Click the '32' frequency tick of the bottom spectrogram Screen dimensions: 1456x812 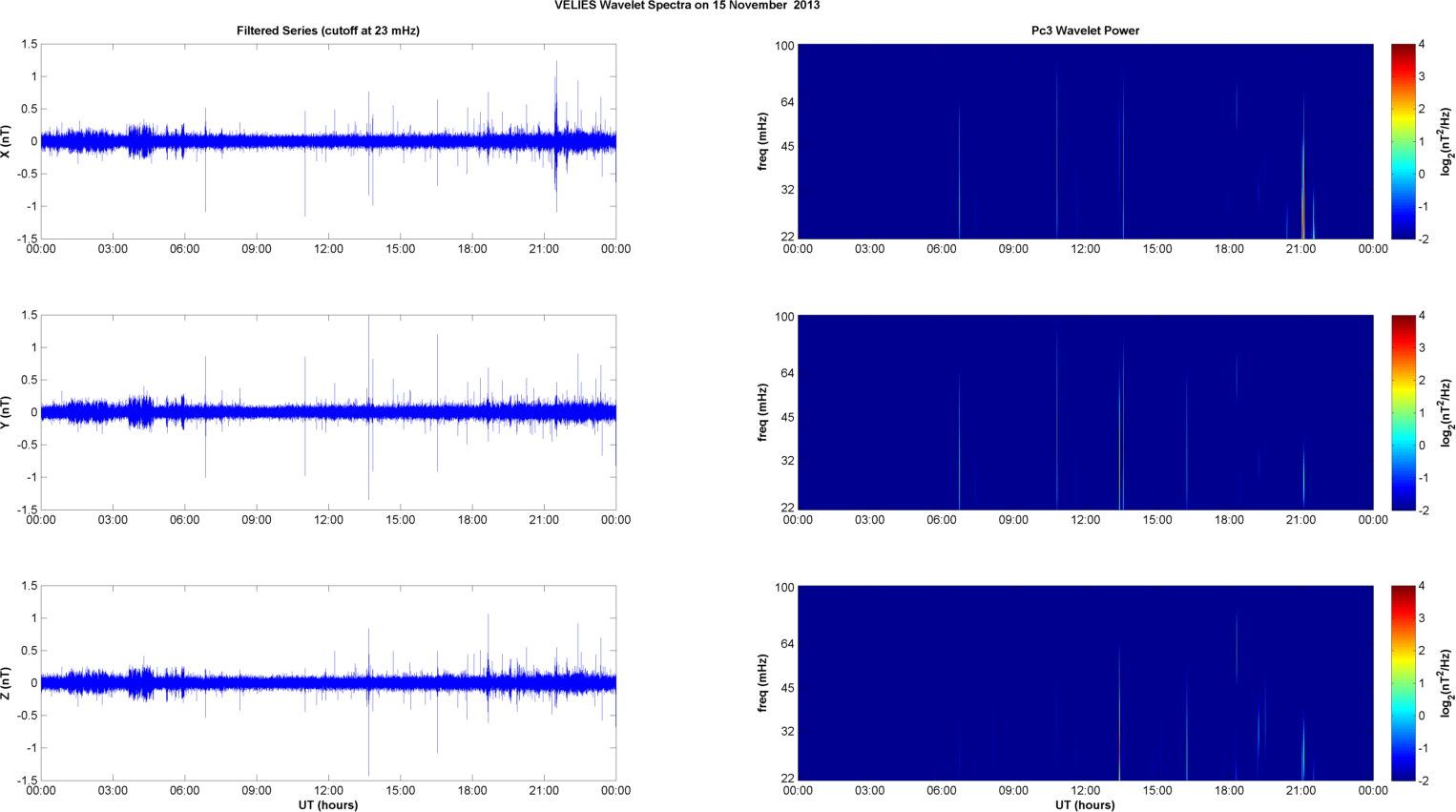tap(787, 732)
